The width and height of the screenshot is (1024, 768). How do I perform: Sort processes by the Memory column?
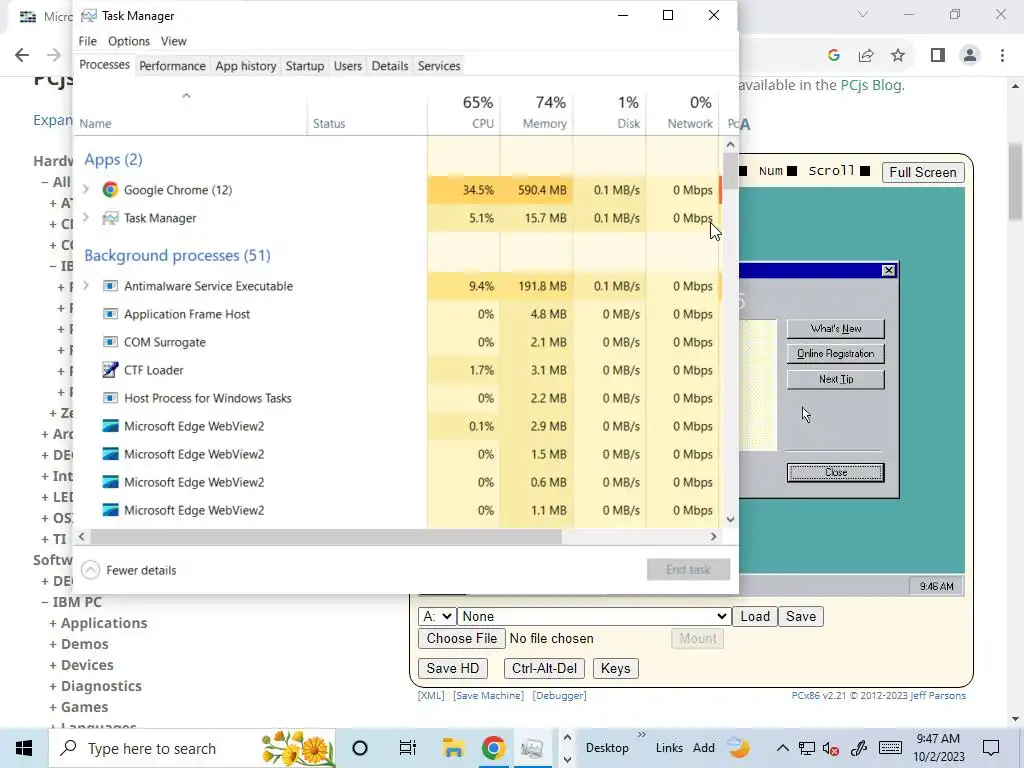coord(537,112)
